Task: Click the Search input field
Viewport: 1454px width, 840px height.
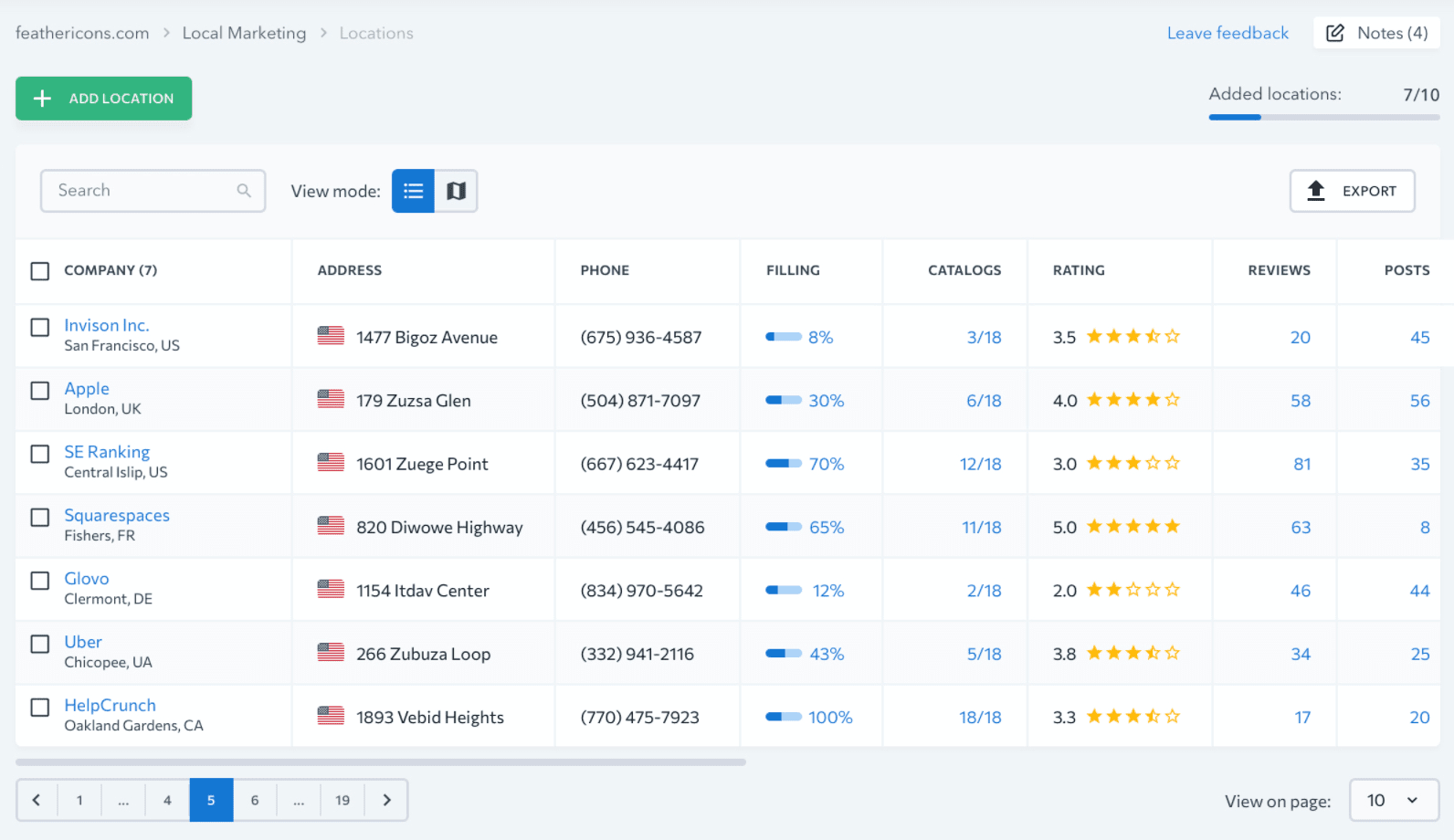Action: (x=153, y=191)
